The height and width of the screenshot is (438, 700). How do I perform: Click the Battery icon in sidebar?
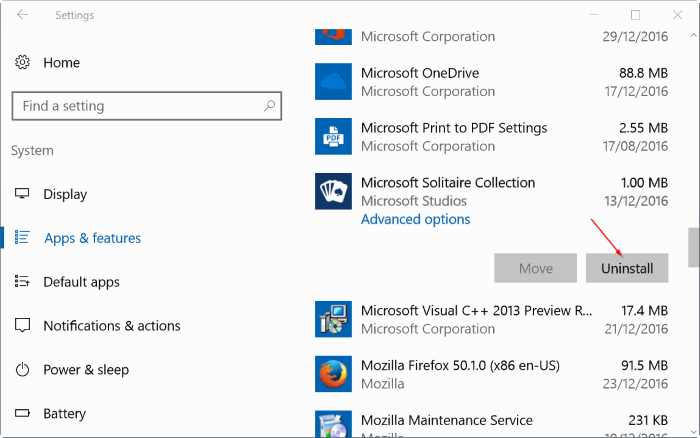tap(22, 413)
